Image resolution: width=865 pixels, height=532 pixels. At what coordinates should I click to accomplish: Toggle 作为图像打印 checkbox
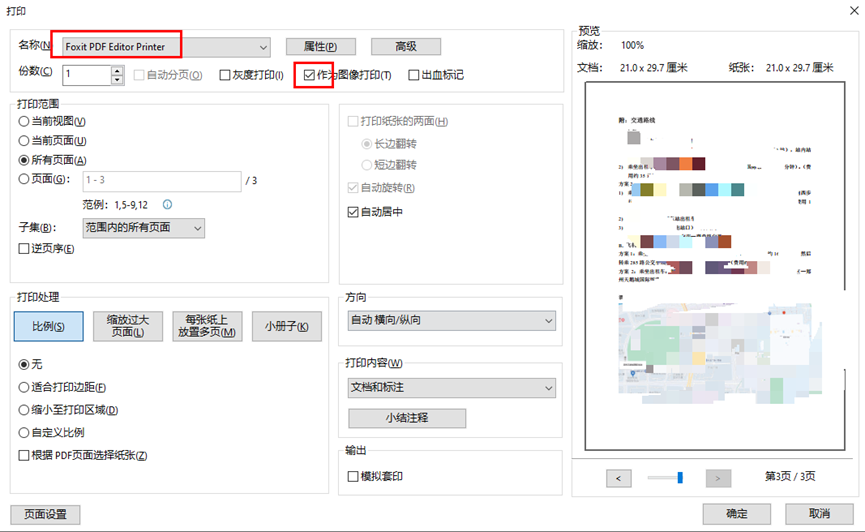tap(310, 75)
